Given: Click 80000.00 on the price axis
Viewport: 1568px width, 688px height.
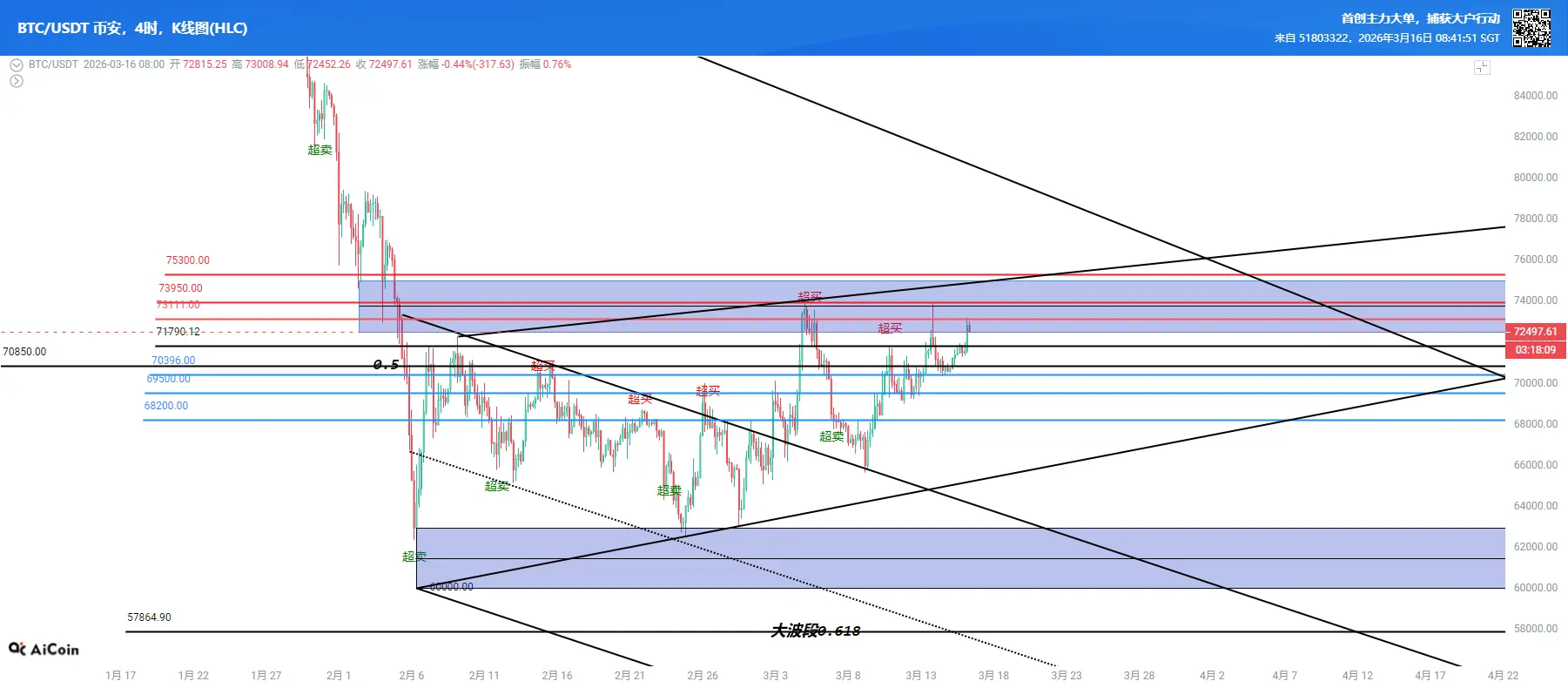Looking at the screenshot, I should 1536,178.
